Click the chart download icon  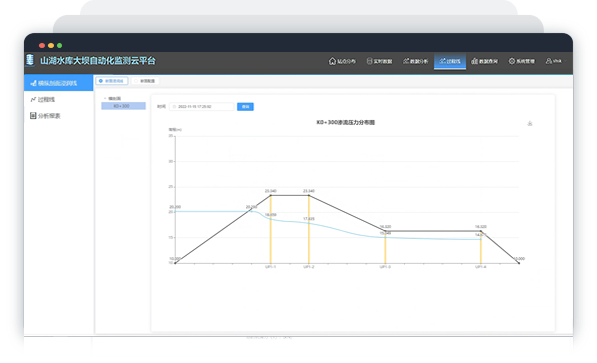pos(530,123)
